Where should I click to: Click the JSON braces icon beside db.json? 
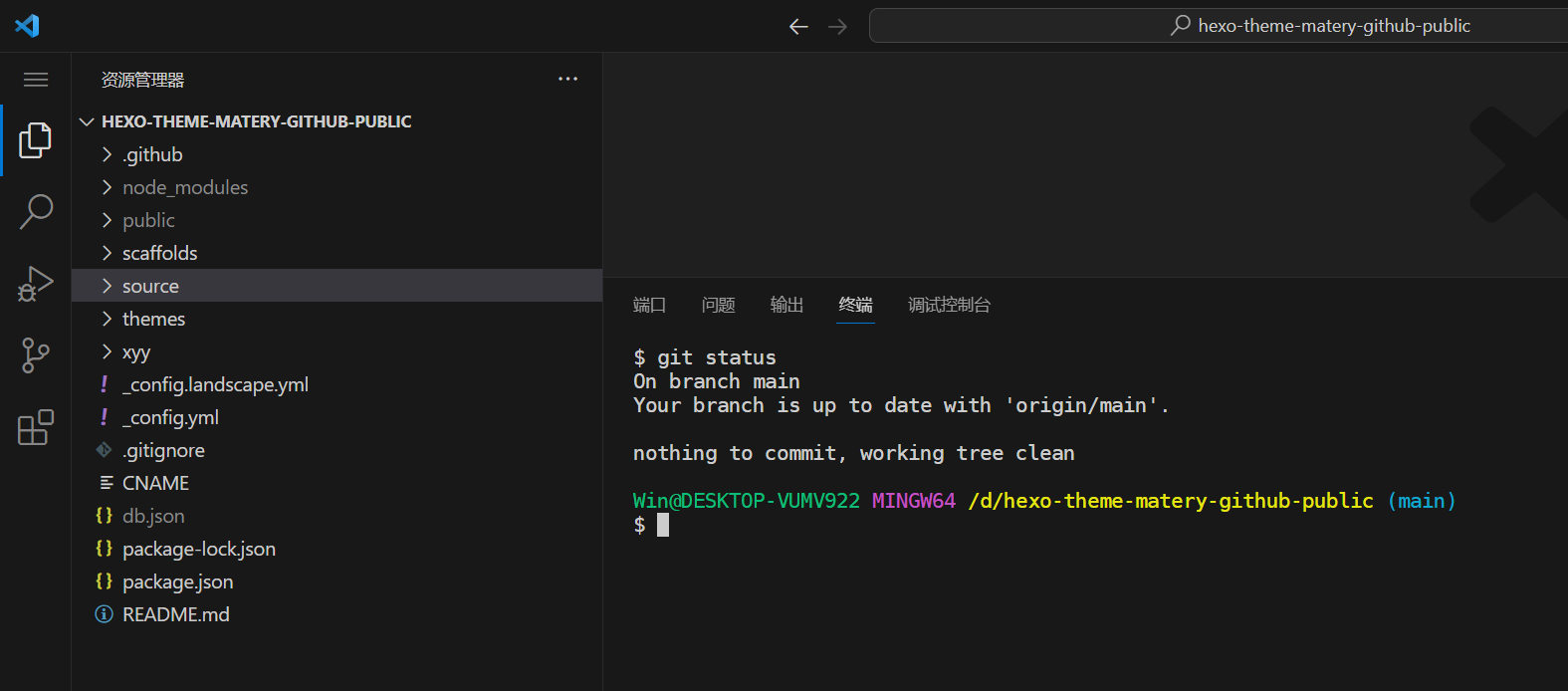point(104,516)
